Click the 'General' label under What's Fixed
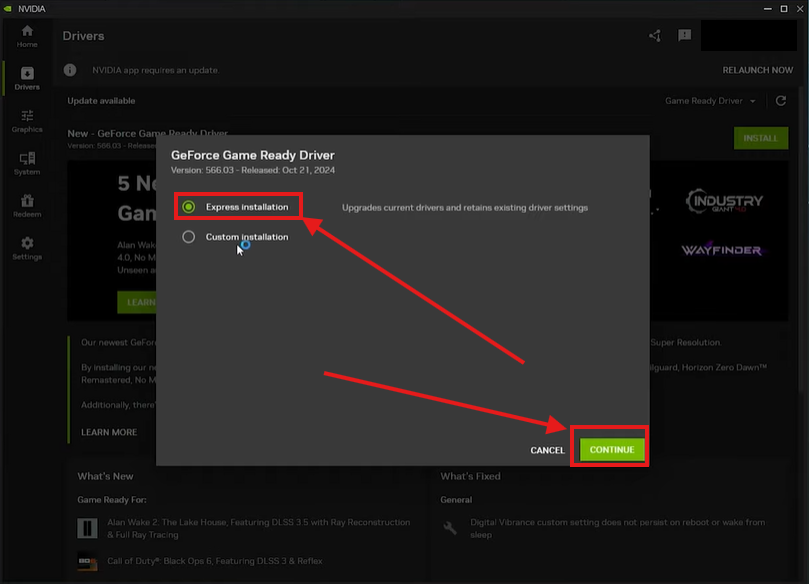Screen dimensions: 809x584 coord(456,500)
